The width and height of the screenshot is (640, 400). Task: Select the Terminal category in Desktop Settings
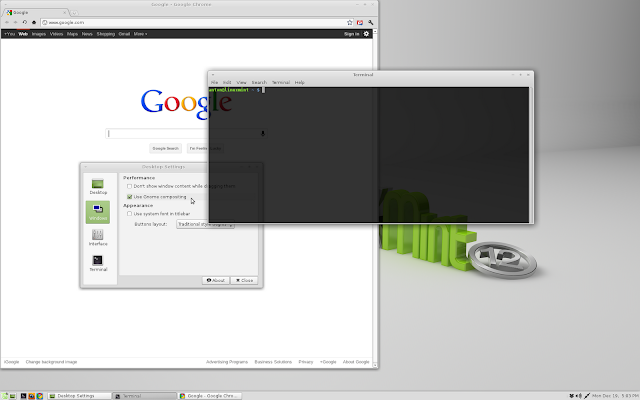tap(98, 263)
